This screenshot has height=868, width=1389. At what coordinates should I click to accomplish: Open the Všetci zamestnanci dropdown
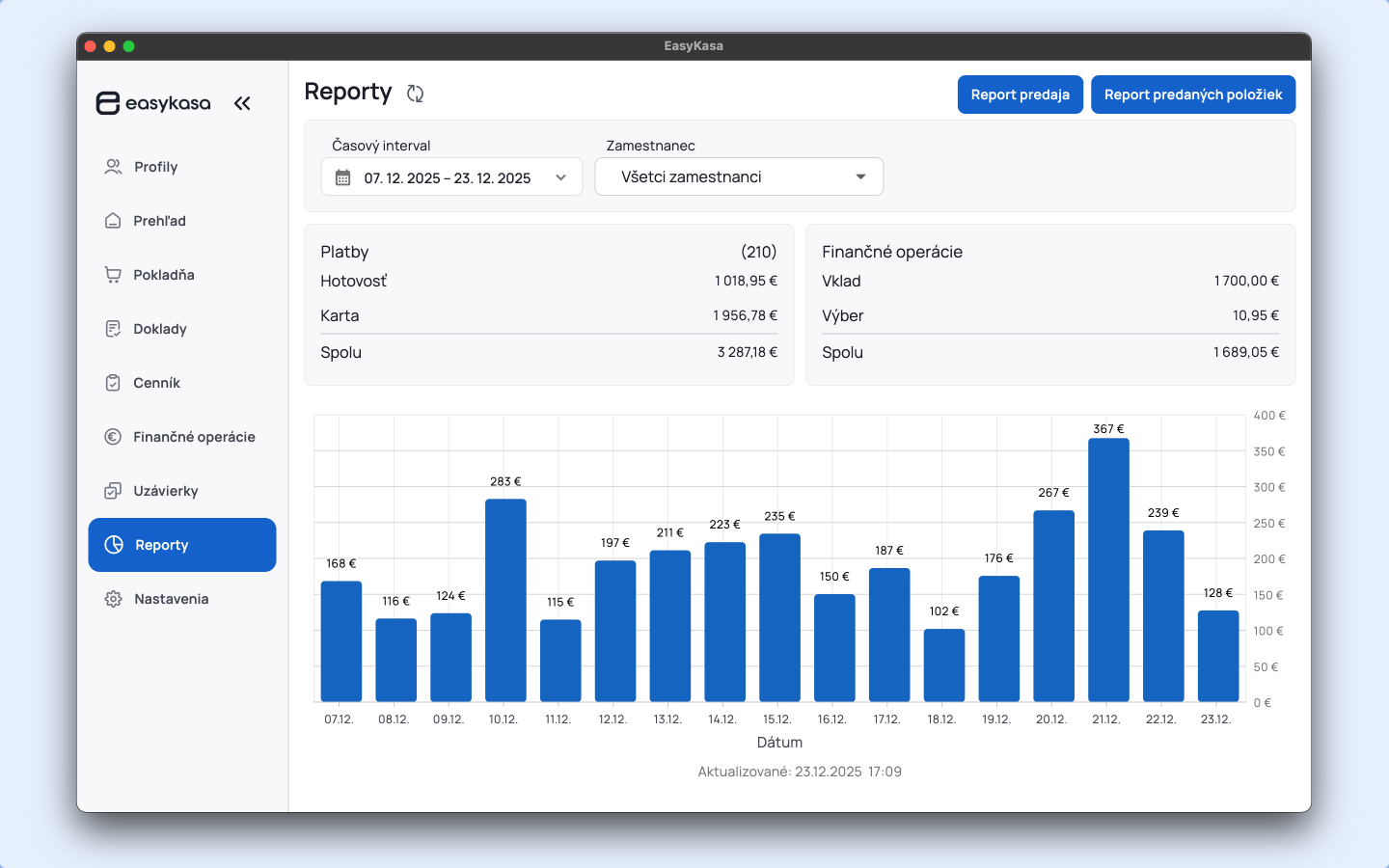pyautogui.click(x=739, y=176)
